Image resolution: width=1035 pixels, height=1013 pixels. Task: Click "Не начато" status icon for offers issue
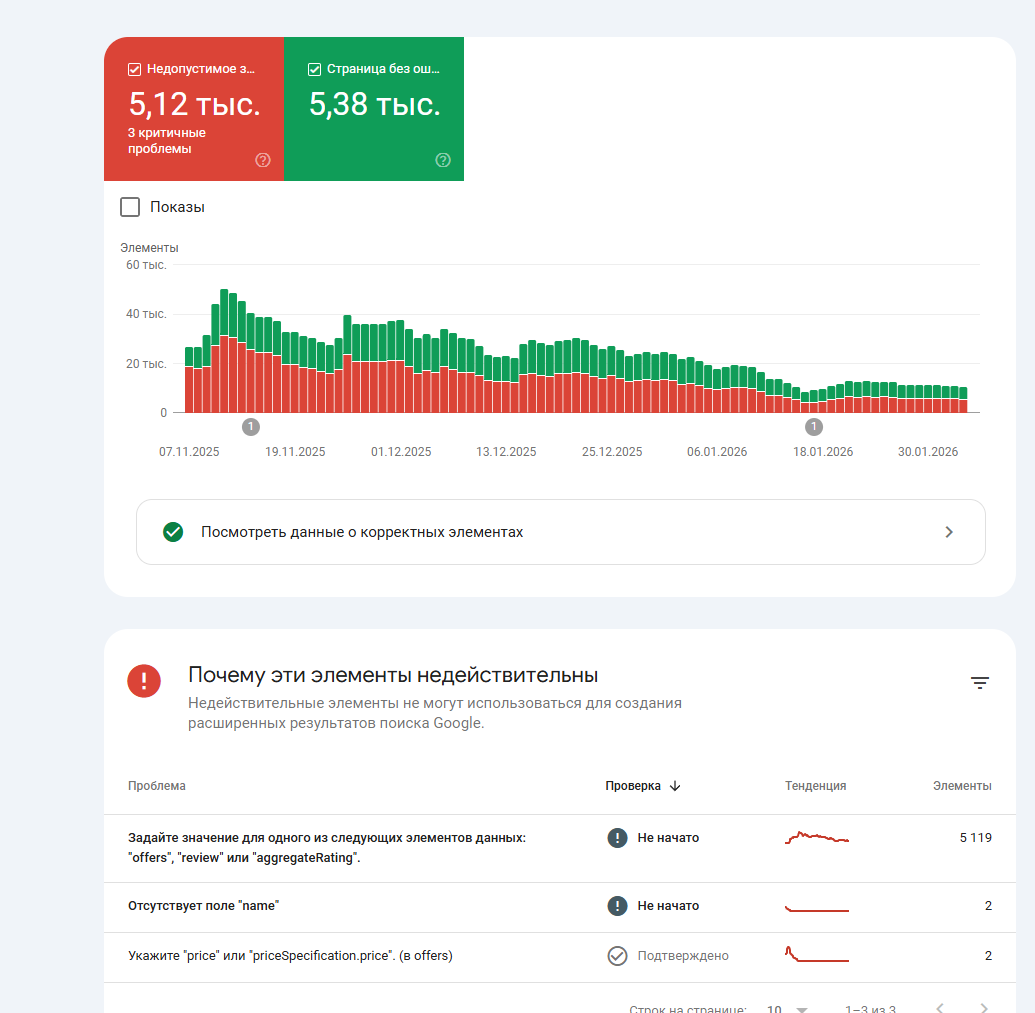(617, 838)
